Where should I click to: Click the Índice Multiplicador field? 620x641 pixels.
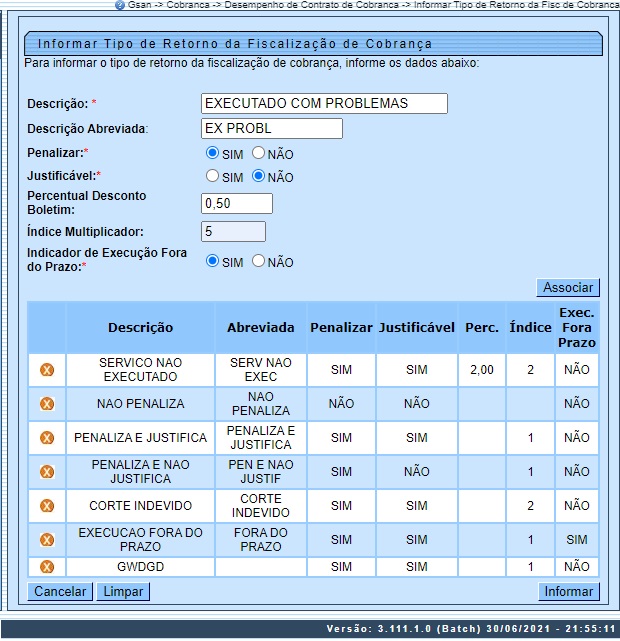pos(233,232)
